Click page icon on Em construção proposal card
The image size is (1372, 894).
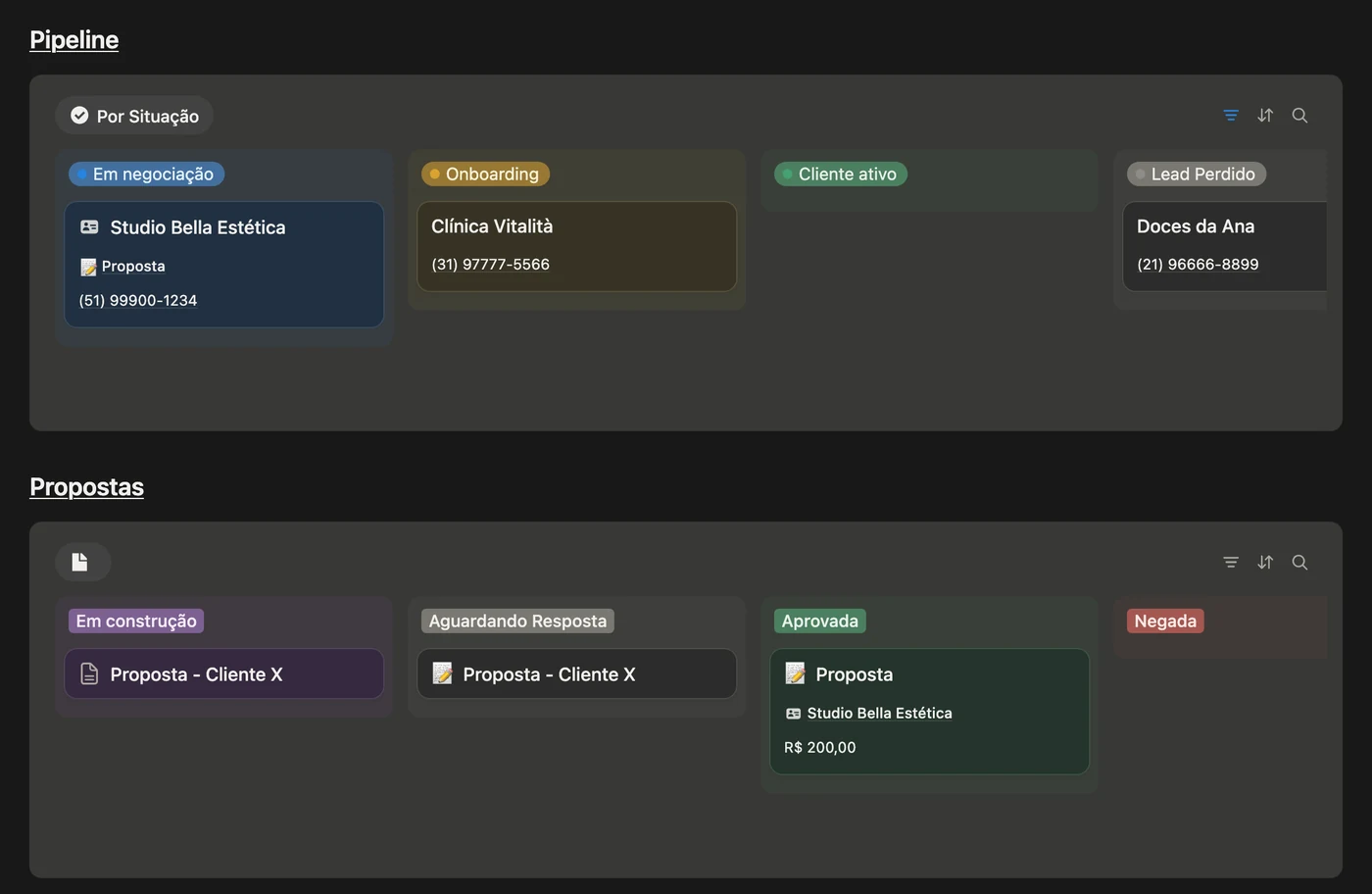(x=89, y=674)
